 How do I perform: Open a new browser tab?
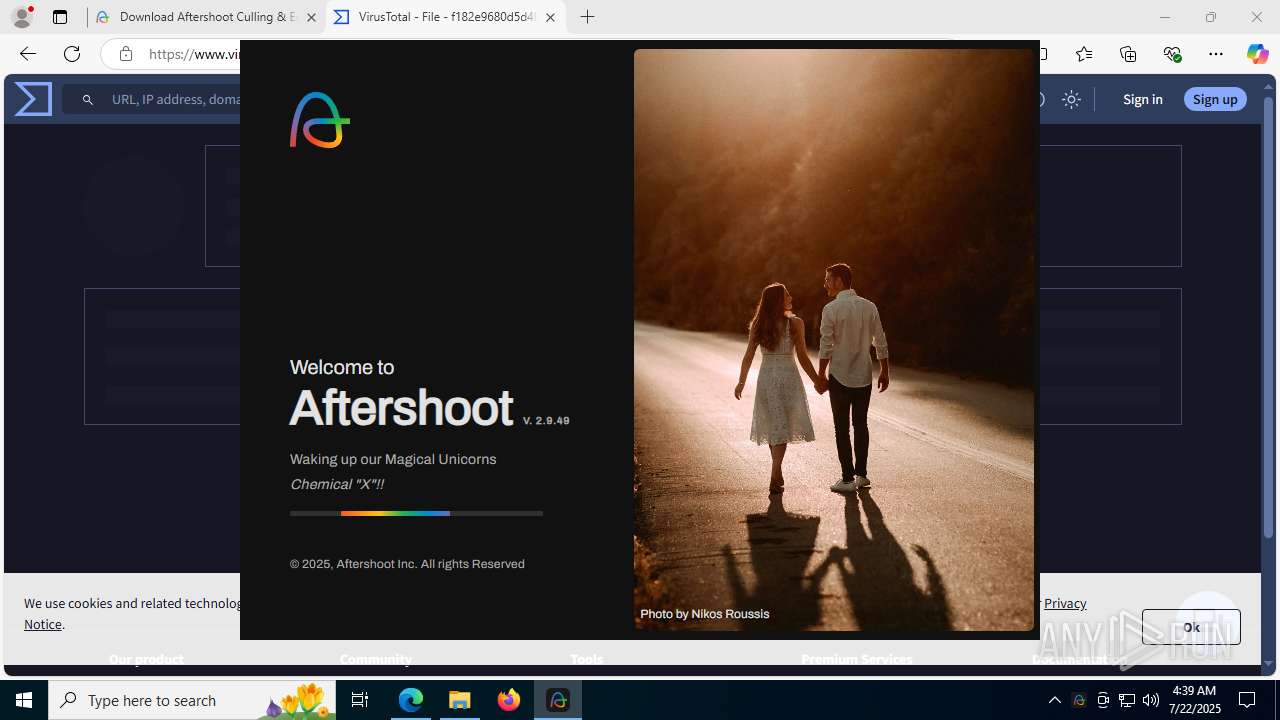[x=588, y=17]
